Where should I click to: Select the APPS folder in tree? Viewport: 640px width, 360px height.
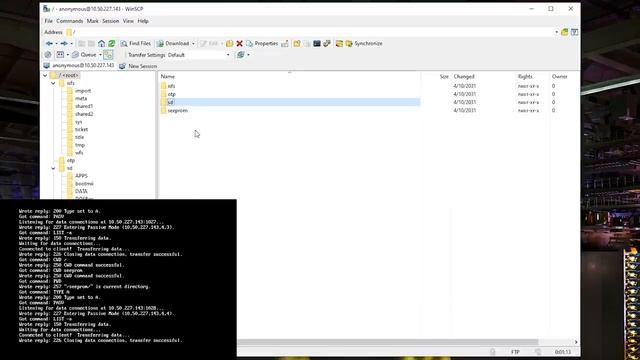click(x=81, y=176)
